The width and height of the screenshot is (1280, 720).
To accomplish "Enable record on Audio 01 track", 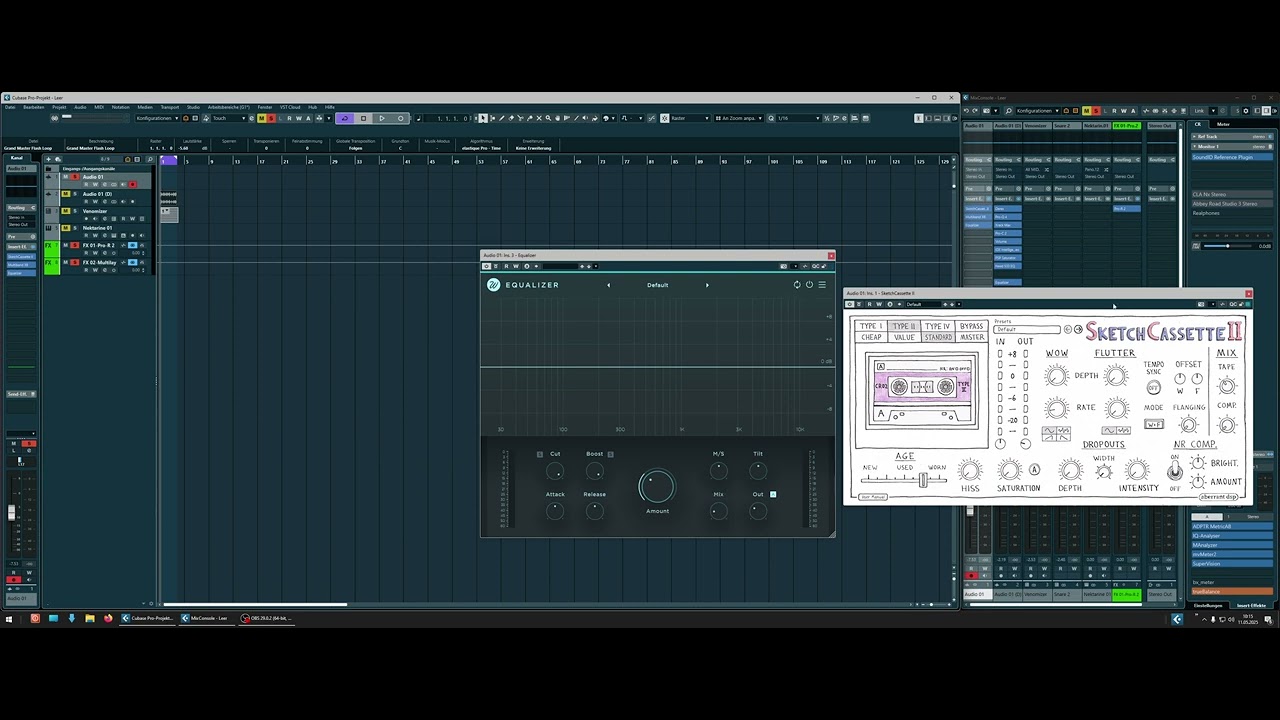I will coord(132,184).
